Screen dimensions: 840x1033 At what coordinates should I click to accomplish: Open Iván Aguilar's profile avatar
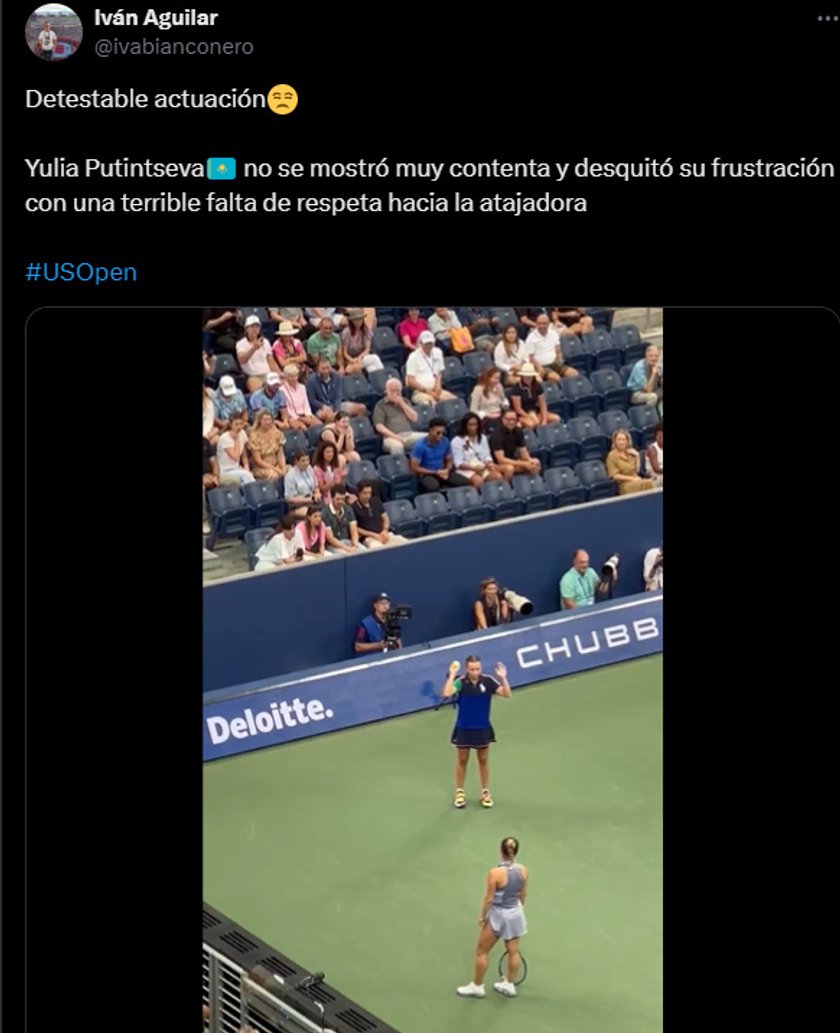point(53,32)
